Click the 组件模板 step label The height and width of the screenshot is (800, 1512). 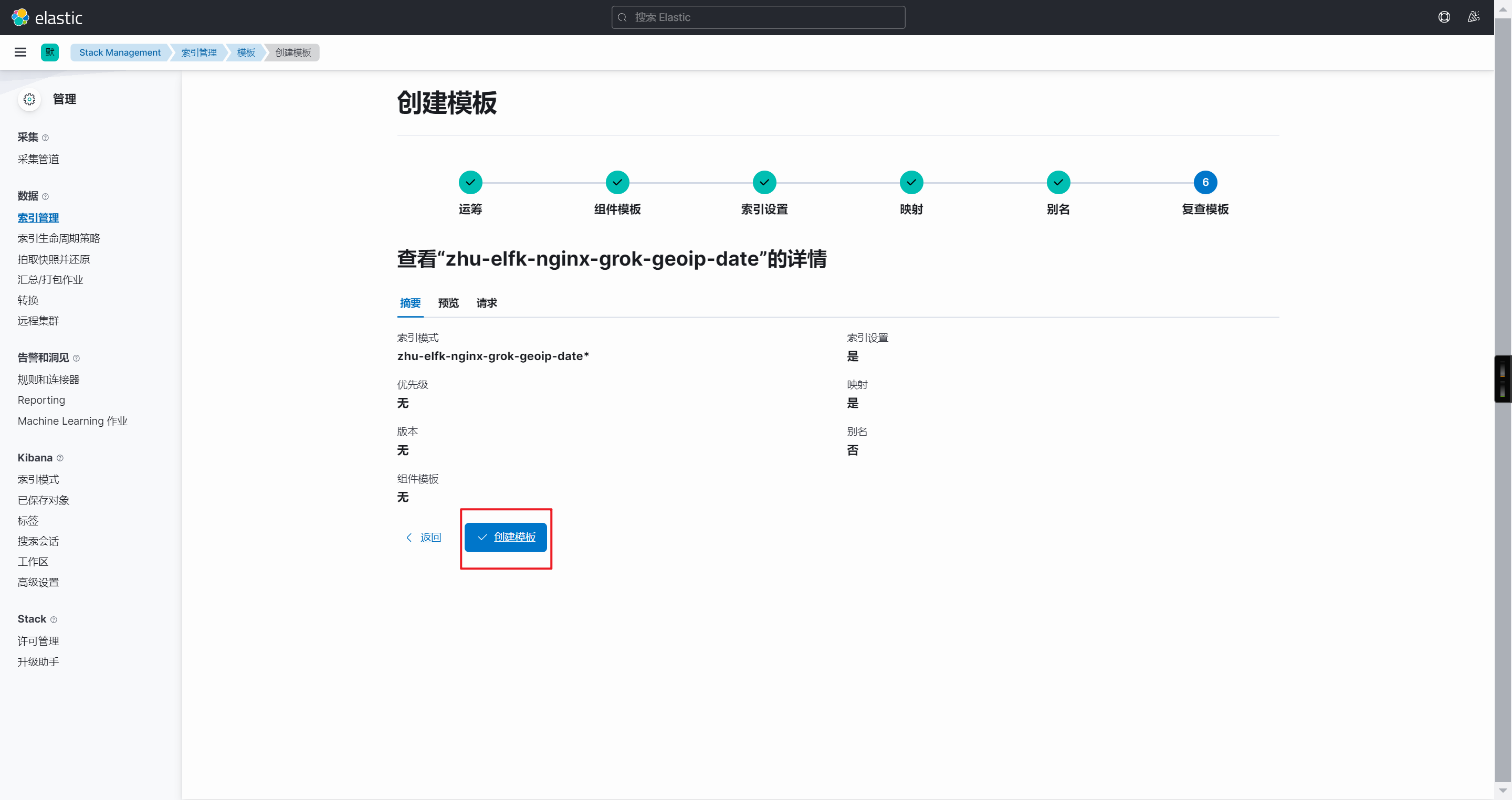pos(617,209)
